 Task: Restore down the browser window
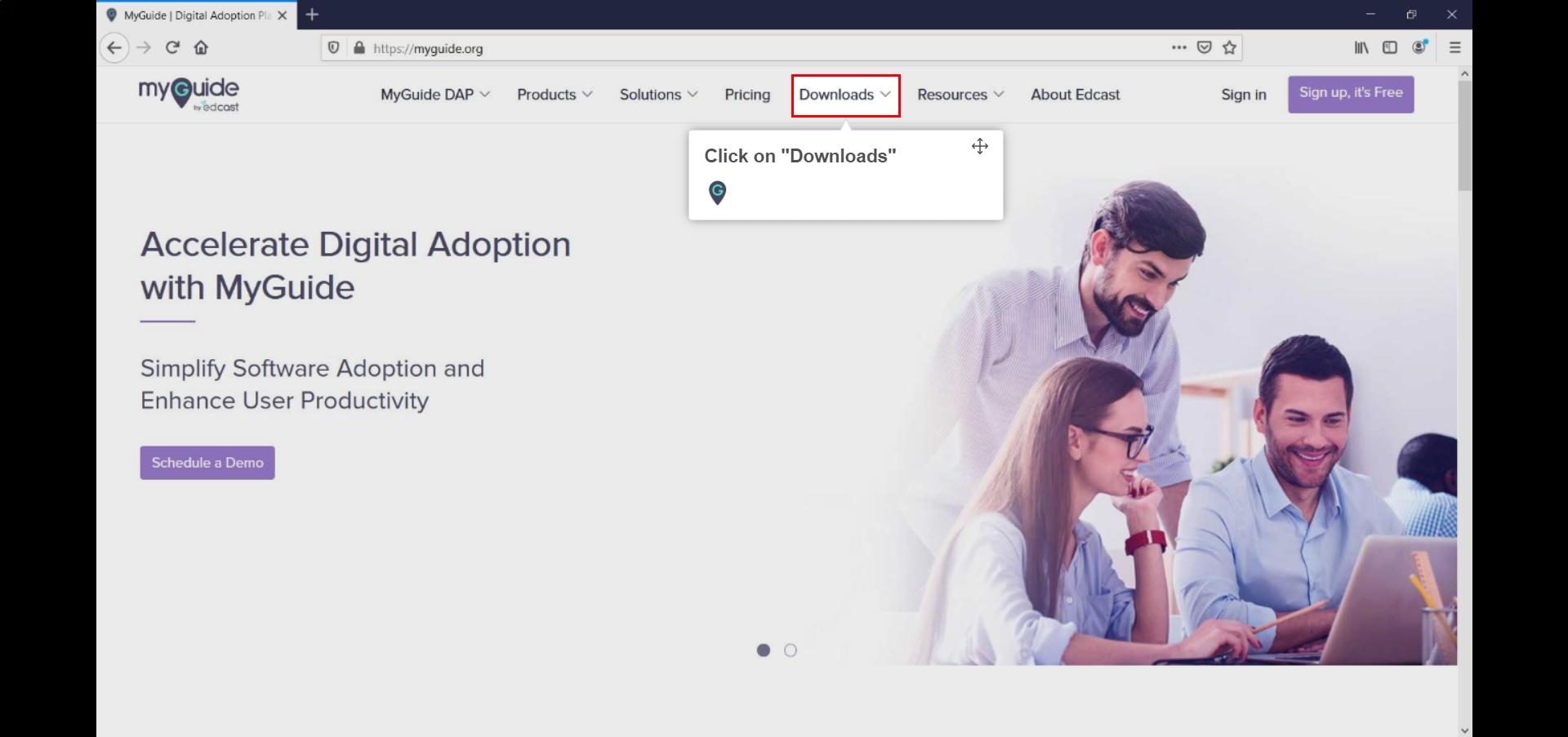point(1411,15)
